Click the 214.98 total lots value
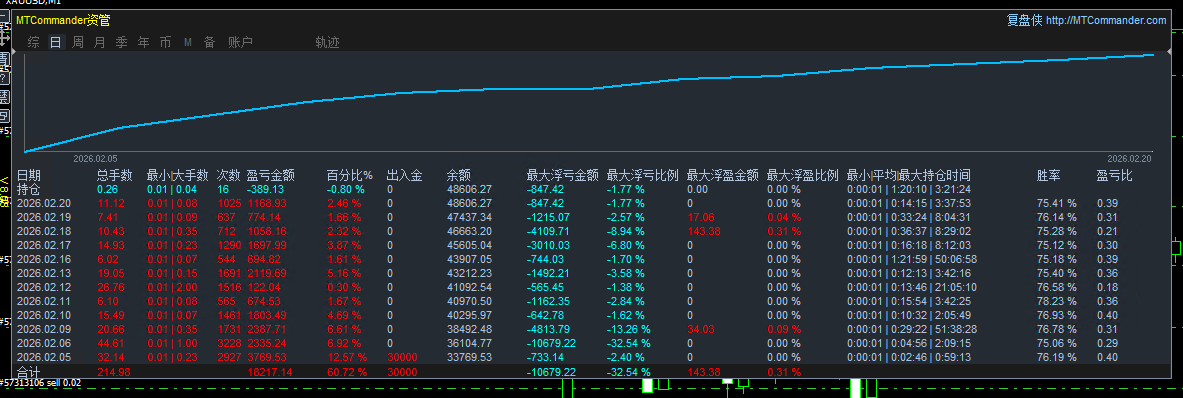 pos(113,372)
